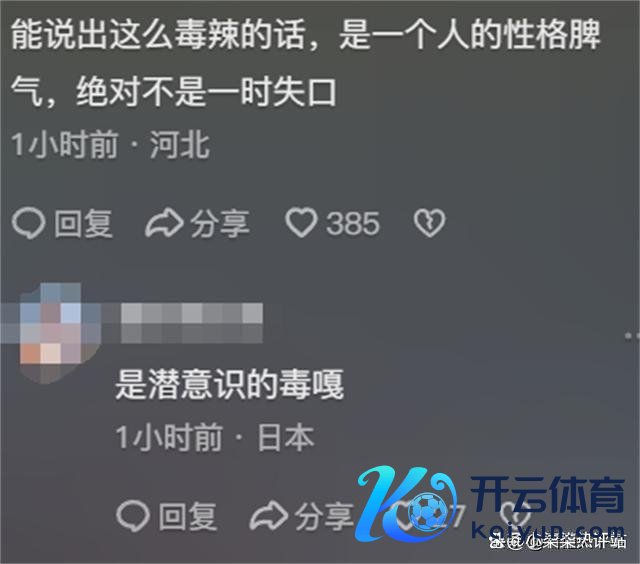Toggle the broken-heart dislike on the 河北 comment
Image resolution: width=640 pixels, height=564 pixels.
tap(429, 223)
